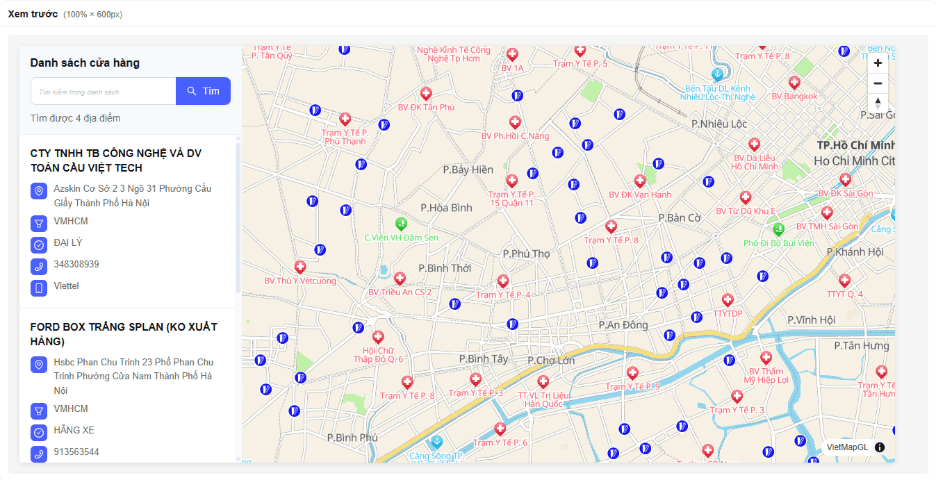Select the BV Thẩm Mỹ Hiệp Lợi marker
This screenshot has width=936, height=480.
[766, 358]
